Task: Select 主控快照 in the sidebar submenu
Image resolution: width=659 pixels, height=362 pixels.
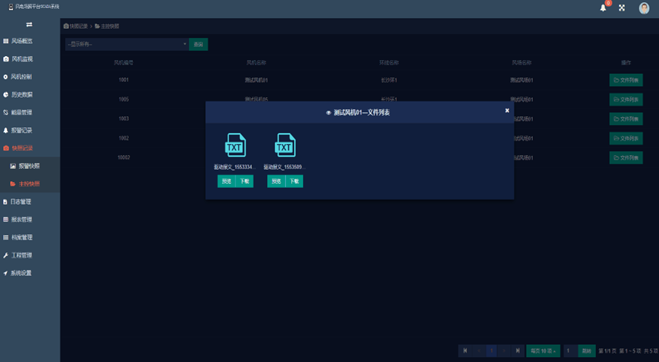Action: click(x=30, y=184)
